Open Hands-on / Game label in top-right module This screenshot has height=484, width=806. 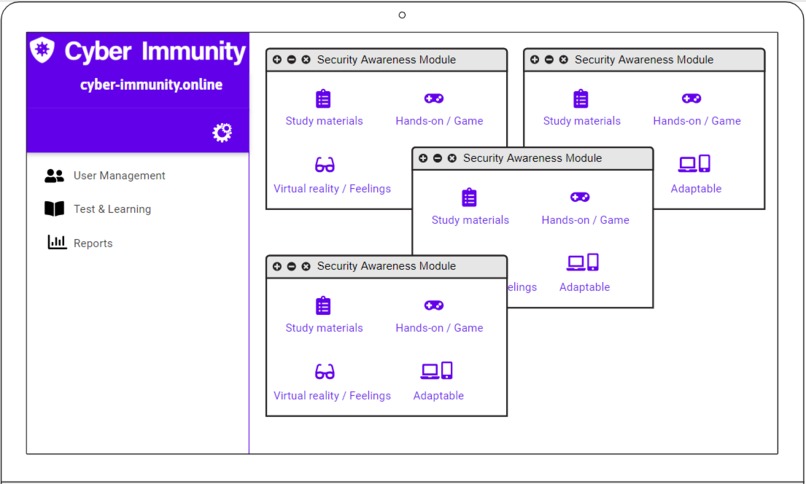pyautogui.click(x=697, y=121)
